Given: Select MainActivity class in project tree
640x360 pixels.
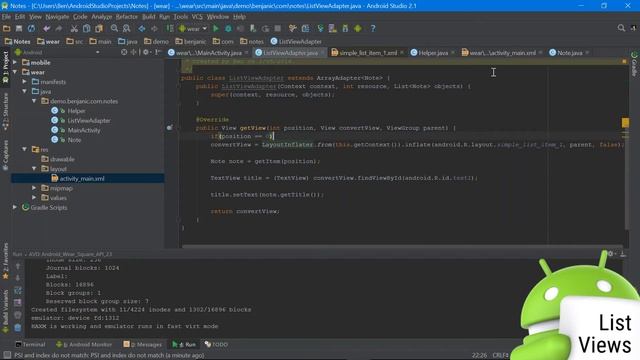Looking at the screenshot, I should pyautogui.click(x=84, y=130).
